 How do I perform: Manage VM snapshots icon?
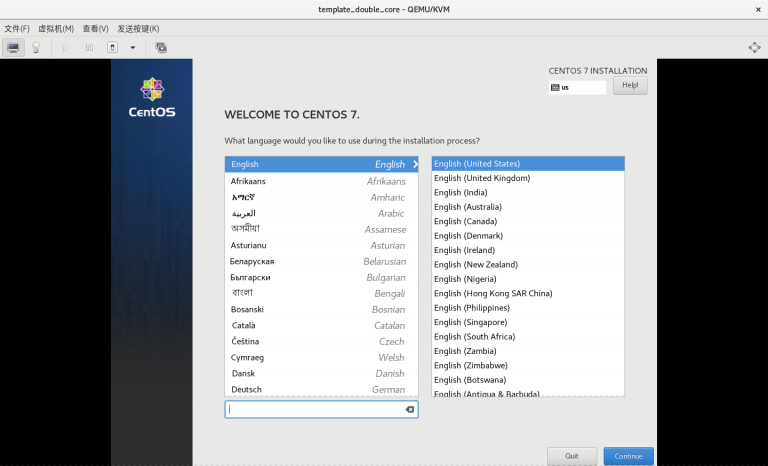click(161, 48)
